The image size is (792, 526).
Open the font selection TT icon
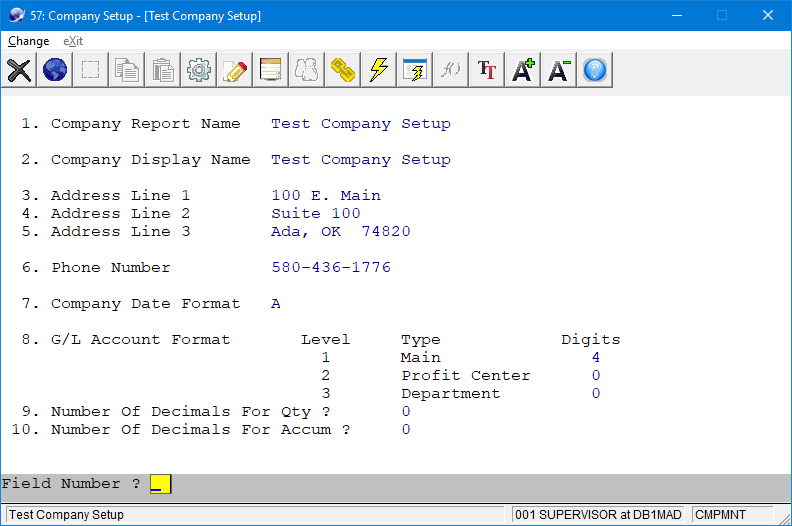[x=487, y=70]
